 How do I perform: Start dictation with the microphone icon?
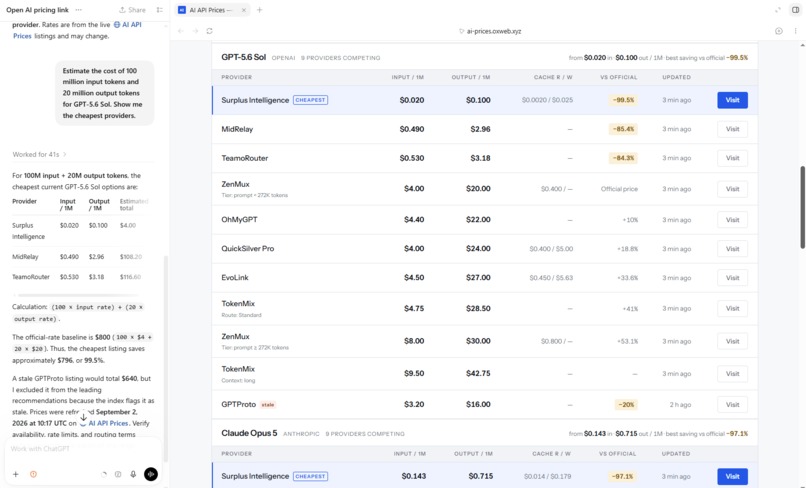pyautogui.click(x=133, y=474)
